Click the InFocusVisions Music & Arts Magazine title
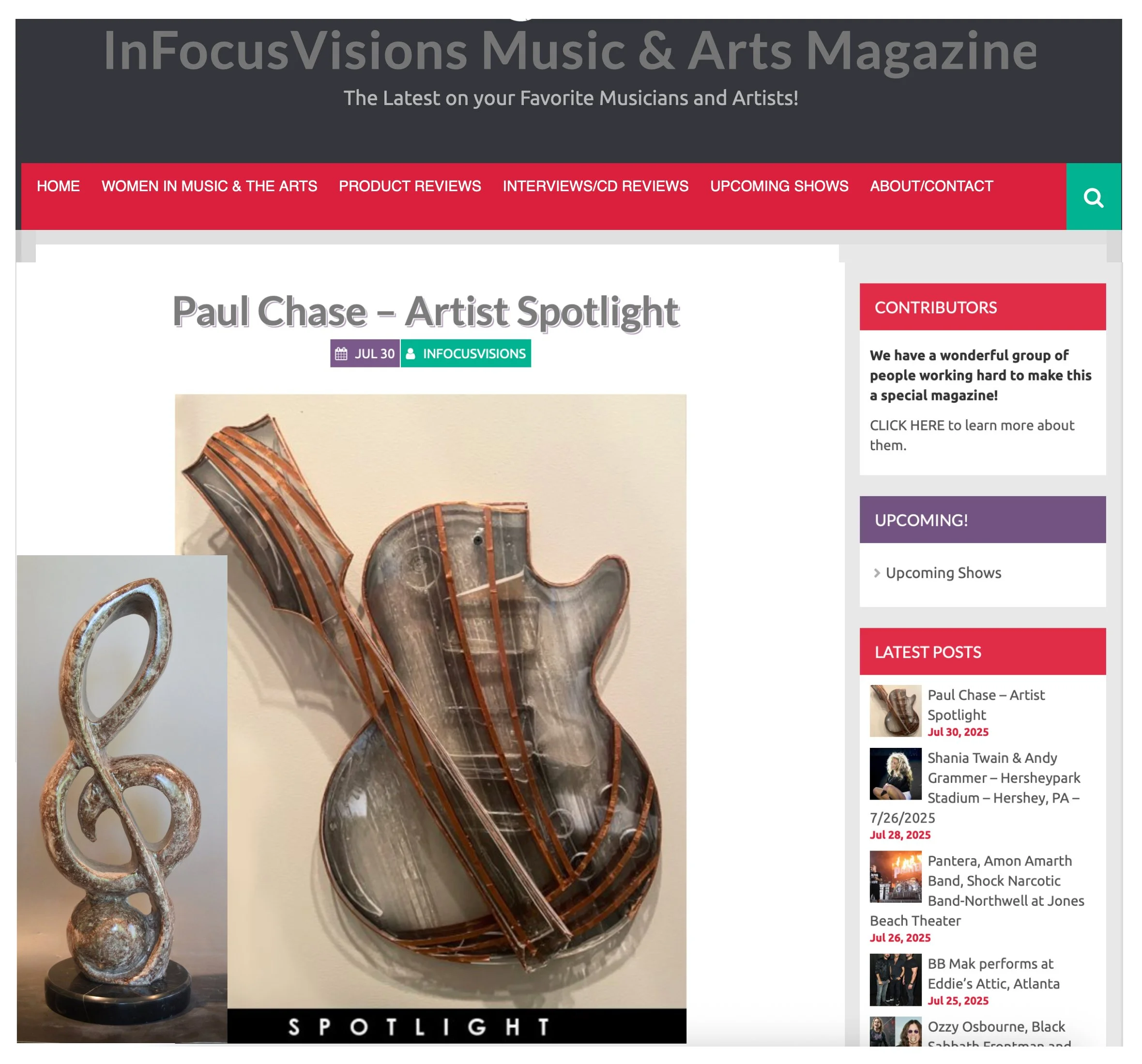Screen dimensions: 1142x1064 click(x=570, y=50)
